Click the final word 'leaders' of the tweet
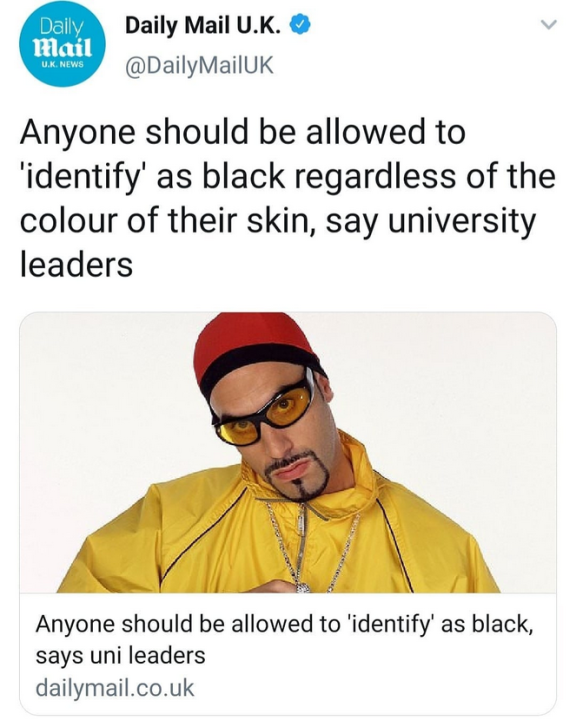The width and height of the screenshot is (576, 720). click(x=76, y=264)
